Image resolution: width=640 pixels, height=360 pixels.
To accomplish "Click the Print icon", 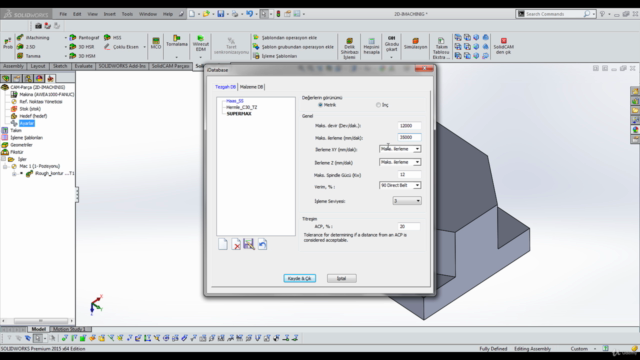I will pyautogui.click(x=235, y=14).
